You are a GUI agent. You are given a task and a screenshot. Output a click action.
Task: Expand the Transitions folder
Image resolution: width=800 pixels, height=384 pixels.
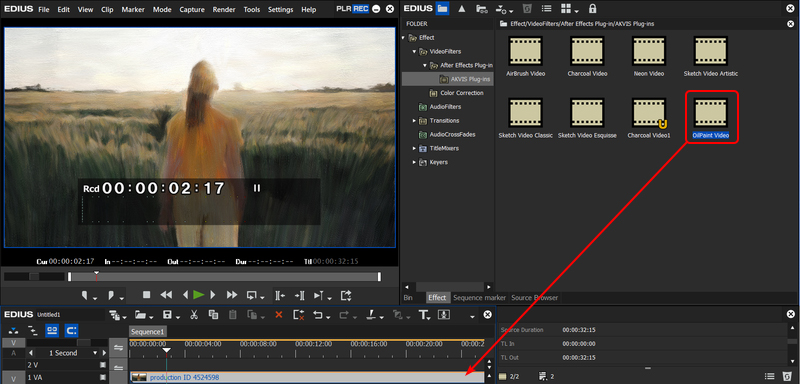[x=414, y=120]
